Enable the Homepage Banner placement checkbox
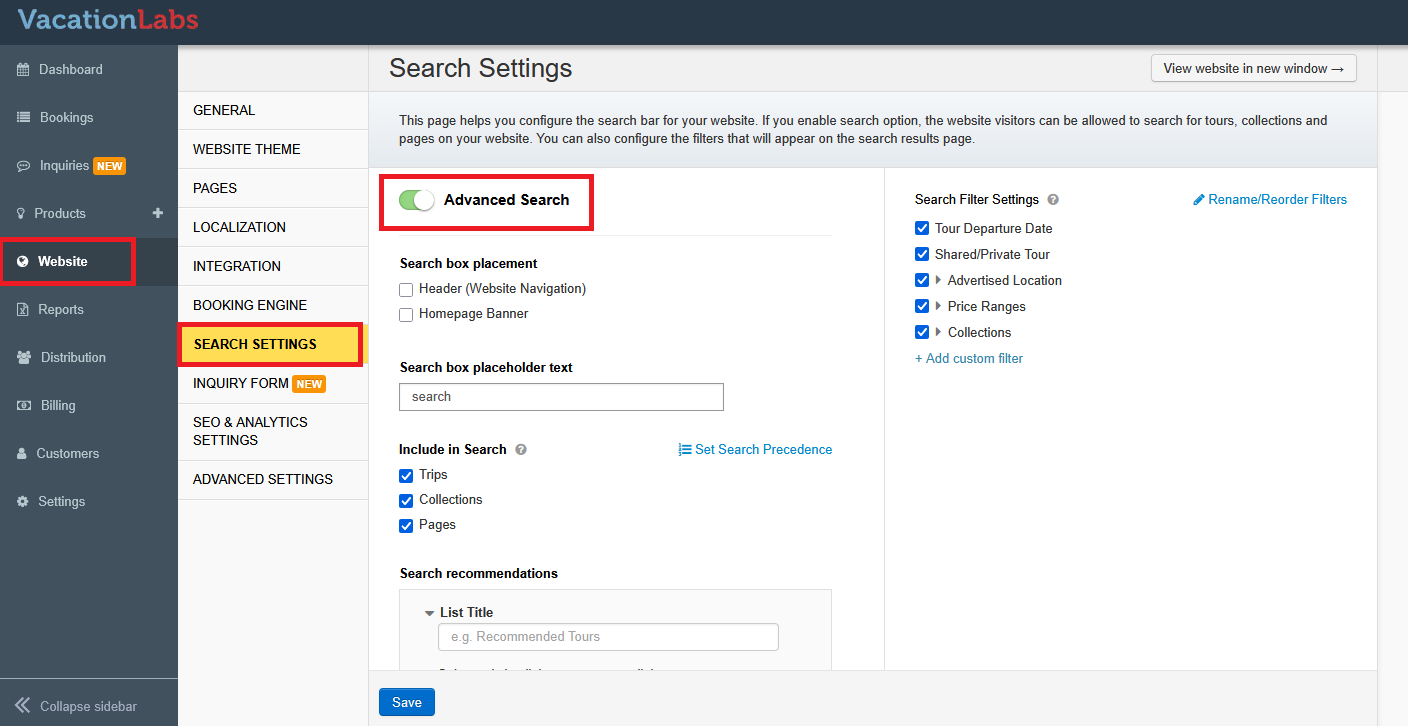This screenshot has width=1408, height=726. [406, 315]
